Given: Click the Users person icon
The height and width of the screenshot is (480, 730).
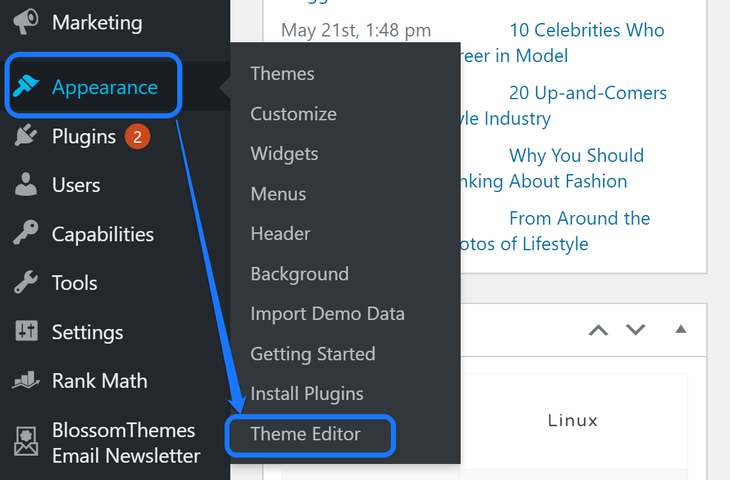Looking at the screenshot, I should pos(26,184).
